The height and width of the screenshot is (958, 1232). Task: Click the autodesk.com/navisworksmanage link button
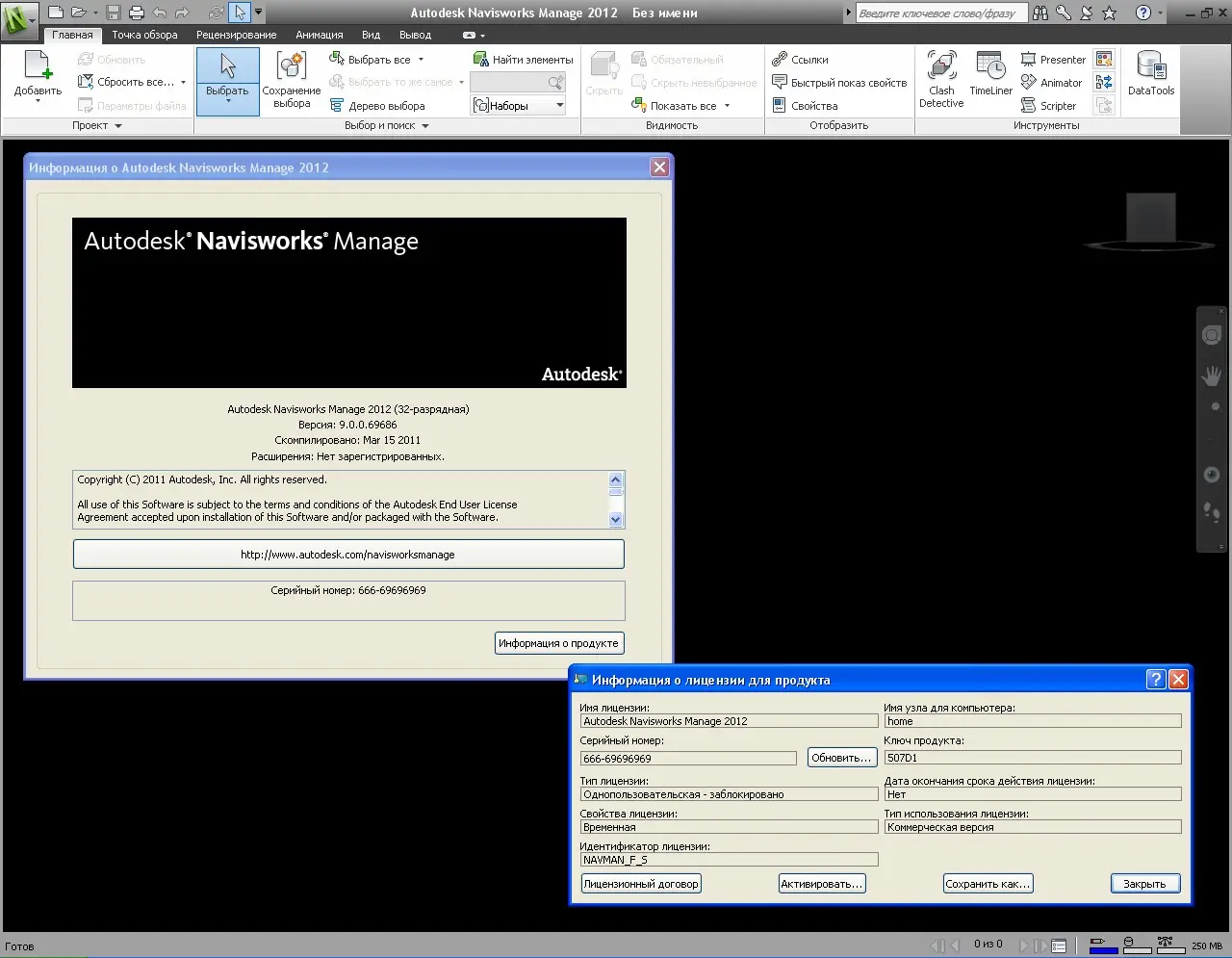pos(348,555)
